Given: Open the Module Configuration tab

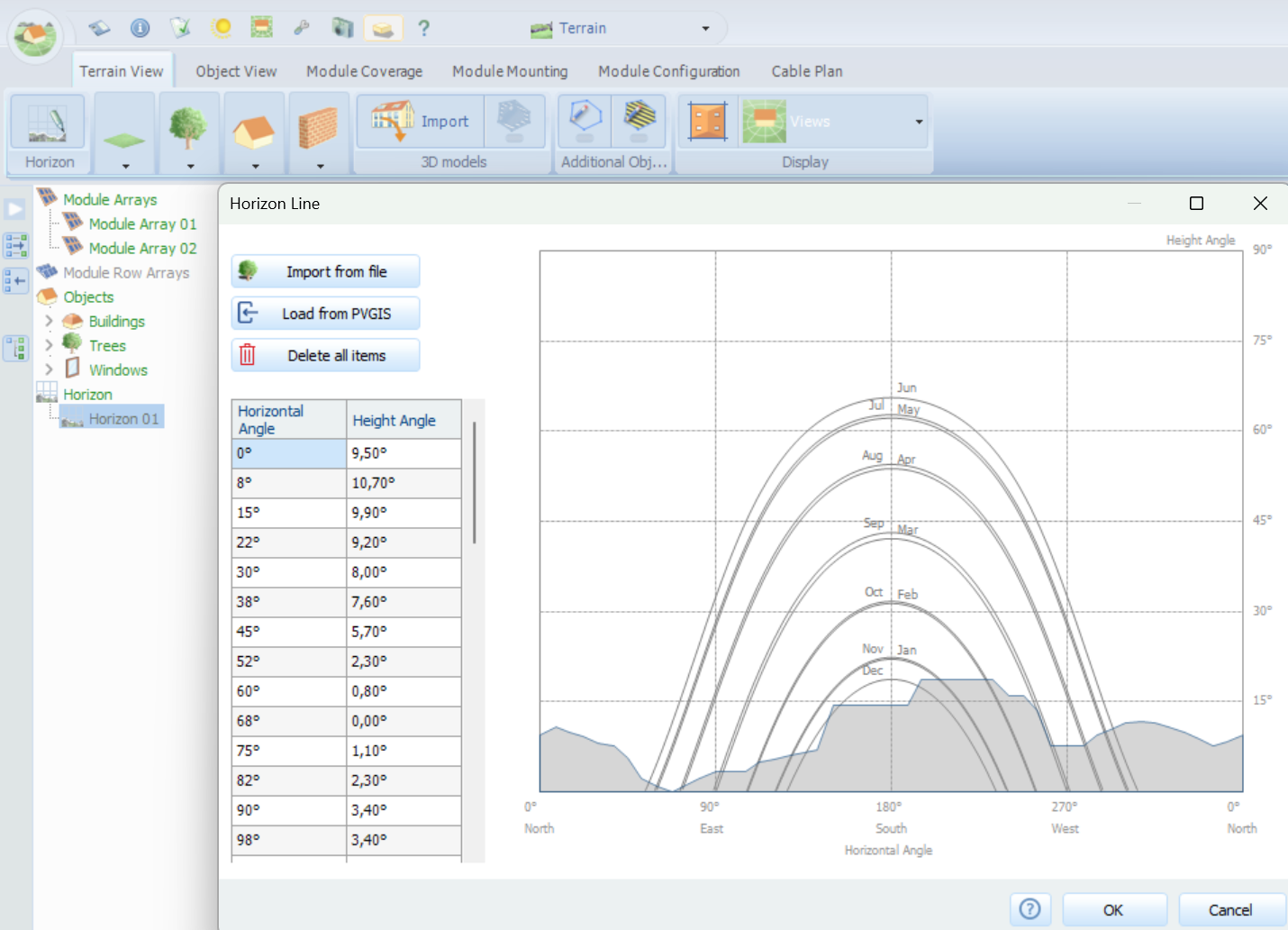Looking at the screenshot, I should coord(668,71).
